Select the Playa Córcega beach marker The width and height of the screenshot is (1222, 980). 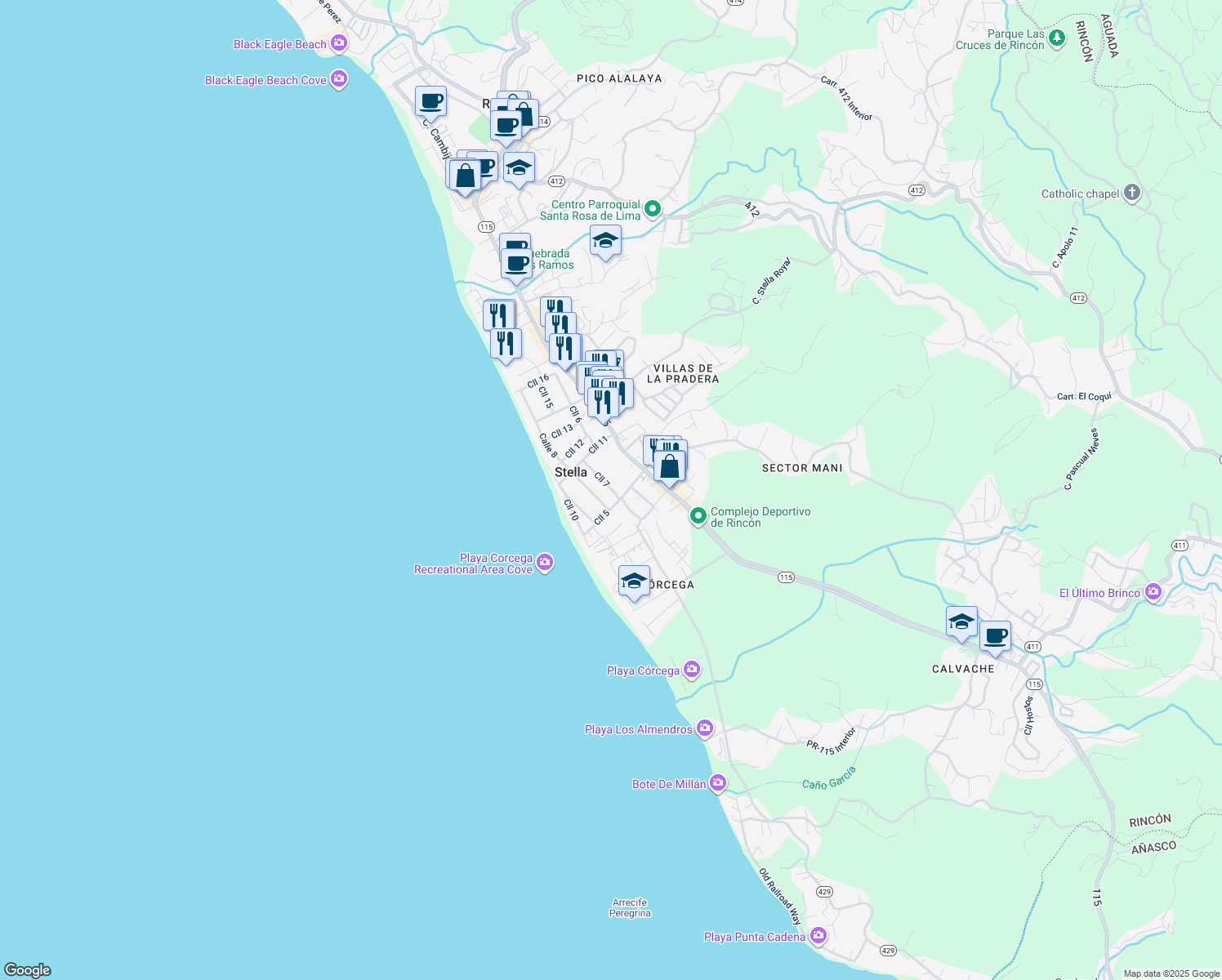(x=692, y=670)
